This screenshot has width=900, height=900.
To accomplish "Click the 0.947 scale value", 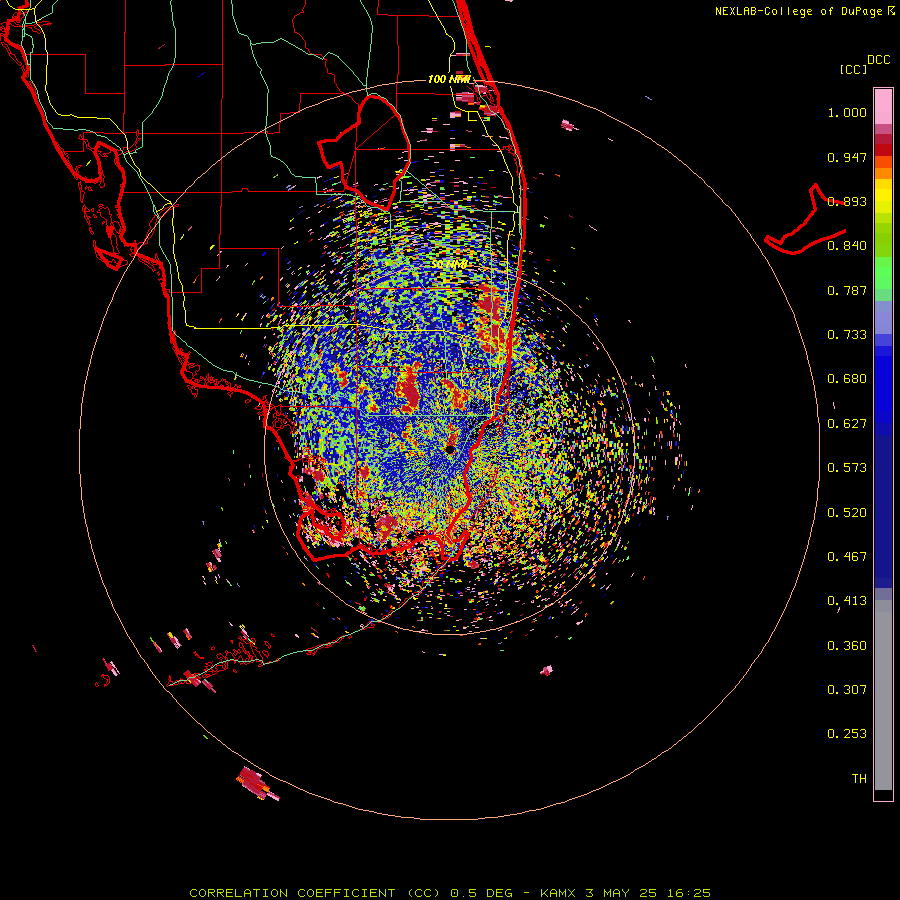I will [847, 157].
